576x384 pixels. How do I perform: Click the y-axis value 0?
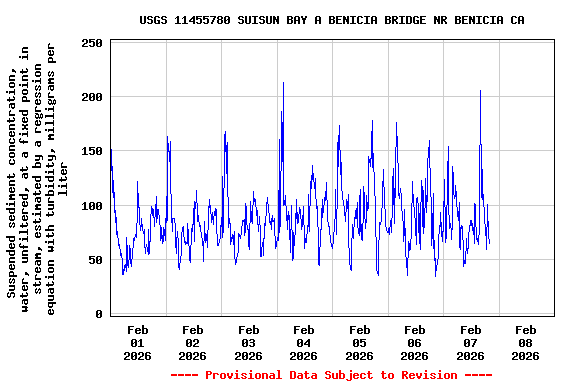pyautogui.click(x=99, y=314)
